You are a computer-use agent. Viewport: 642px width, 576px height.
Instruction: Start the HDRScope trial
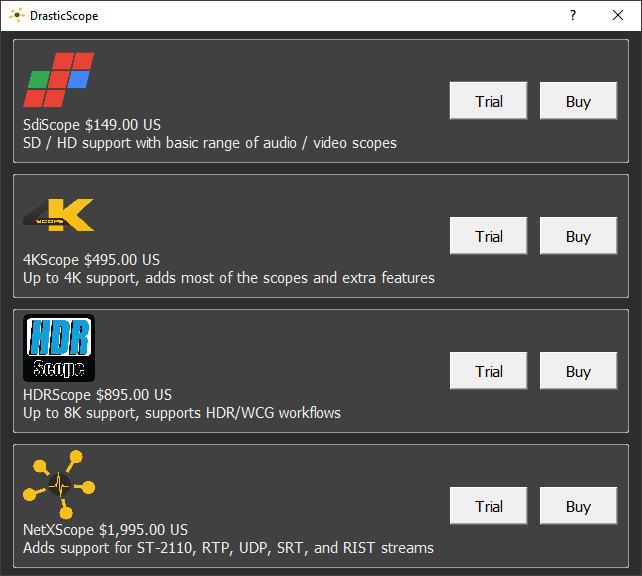488,370
